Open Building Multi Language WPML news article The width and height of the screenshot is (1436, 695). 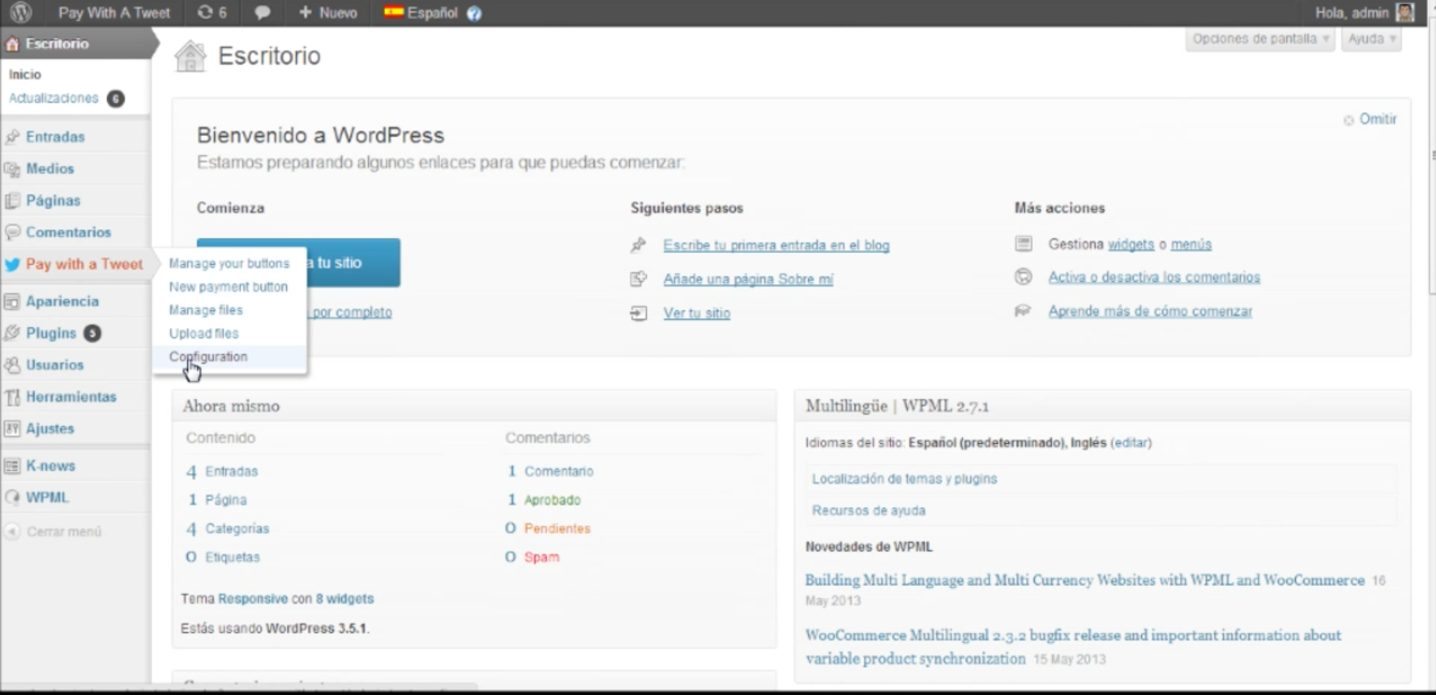point(1085,580)
